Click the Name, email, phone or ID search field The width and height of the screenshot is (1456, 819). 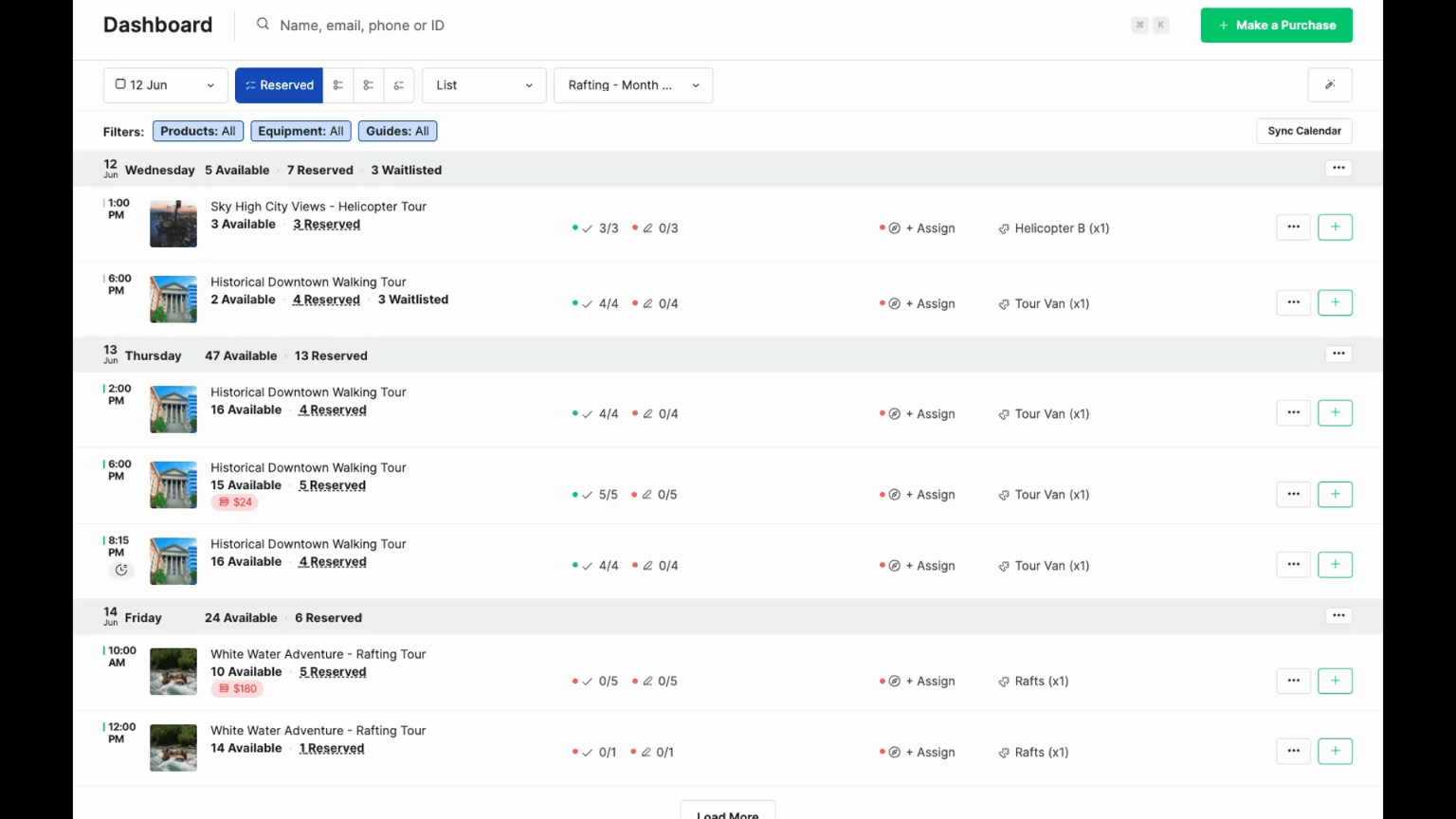pyautogui.click(x=362, y=25)
